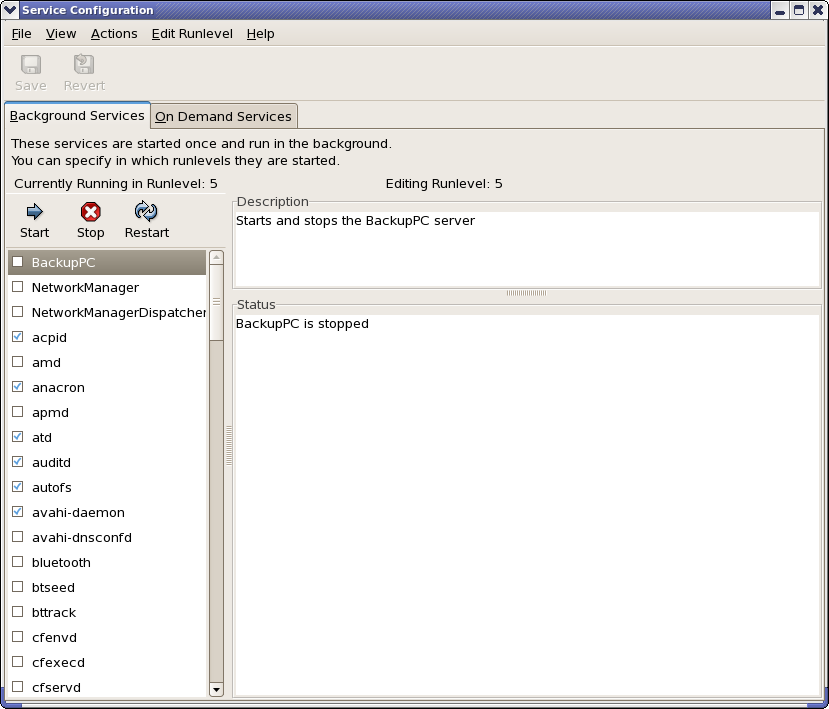Maximize the Service Configuration window

799,10
